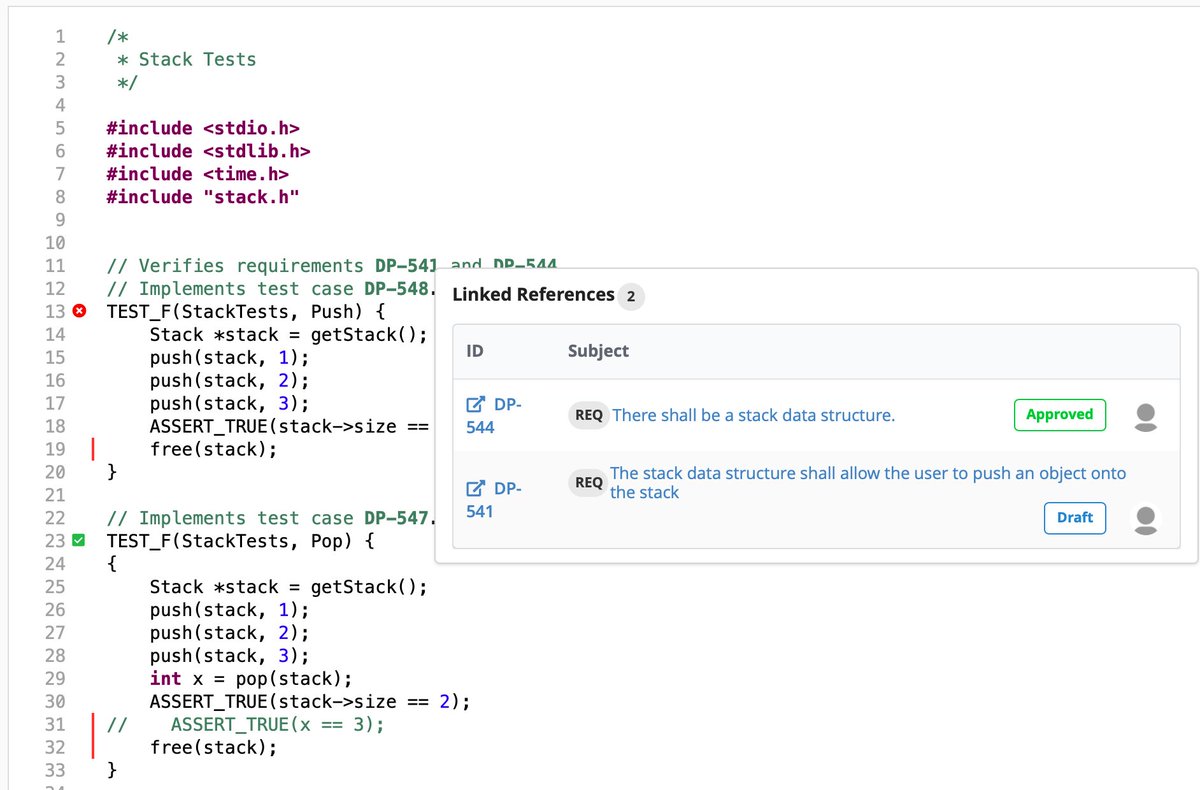Click the user avatar in the DP-544 row
The width and height of the screenshot is (1200, 790).
tap(1147, 416)
